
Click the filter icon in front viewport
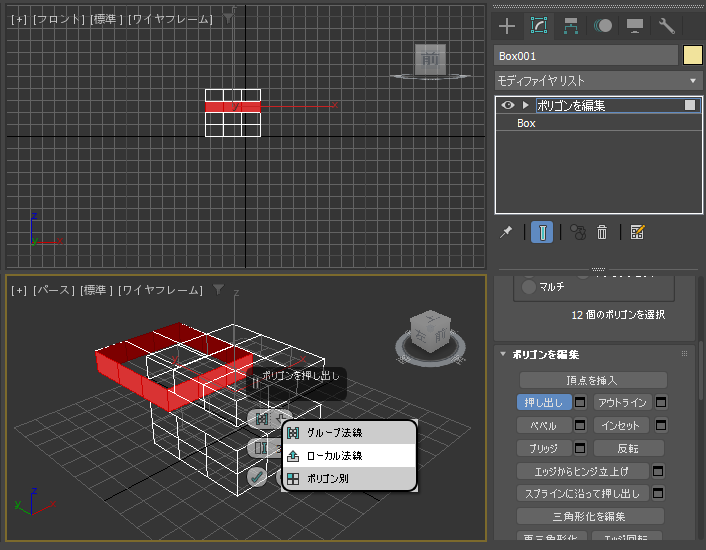pos(229,18)
